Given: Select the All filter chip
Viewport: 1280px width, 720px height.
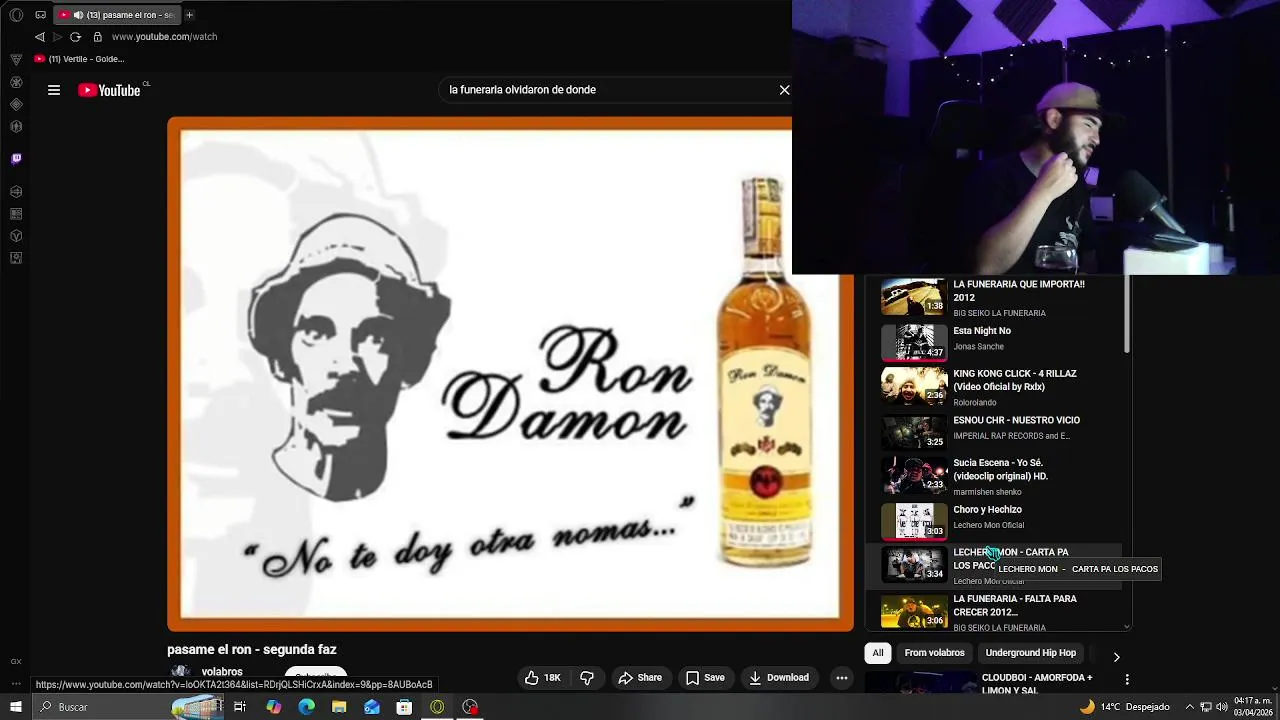Looking at the screenshot, I should [878, 653].
